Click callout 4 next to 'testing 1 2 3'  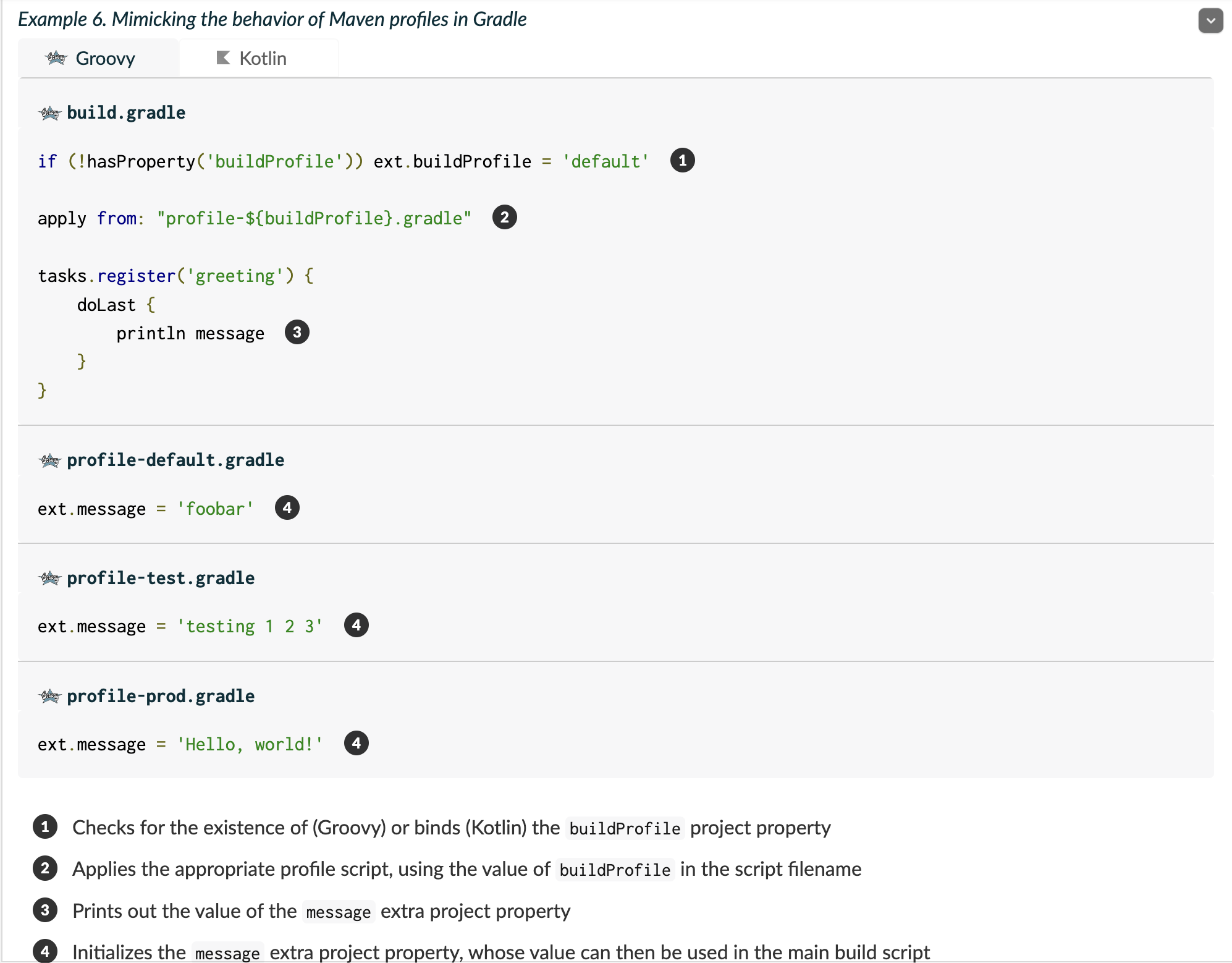(x=356, y=626)
